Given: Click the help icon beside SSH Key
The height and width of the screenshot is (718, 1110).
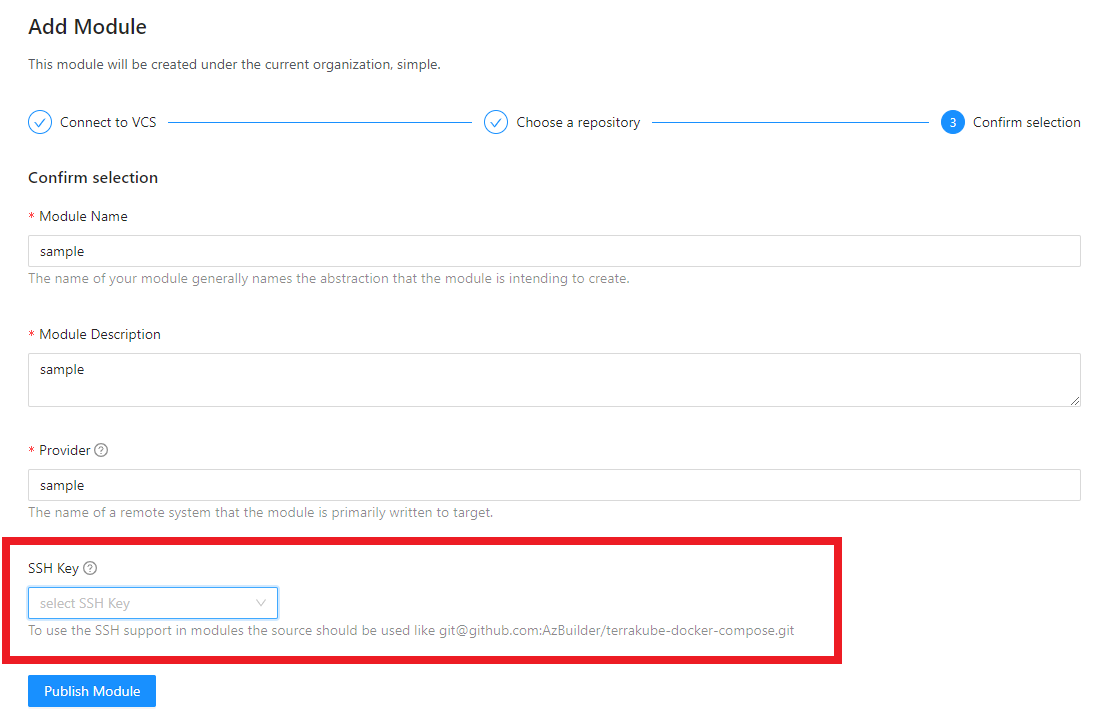Looking at the screenshot, I should [x=90, y=568].
